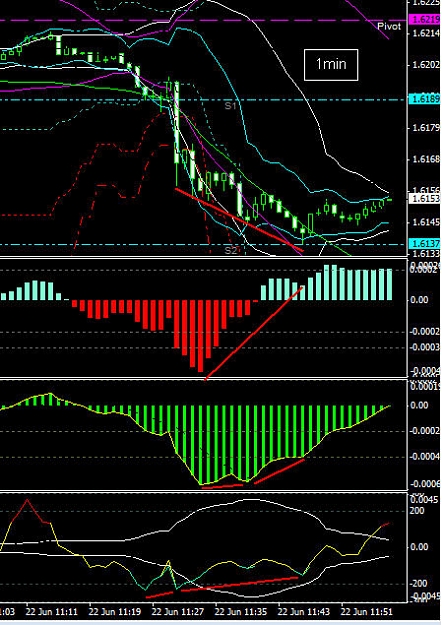Click the 1.6168 price scale value
Screen dimensions: 442x625
426,159
